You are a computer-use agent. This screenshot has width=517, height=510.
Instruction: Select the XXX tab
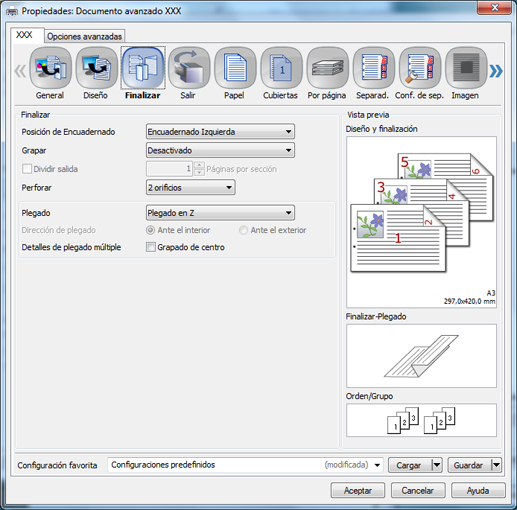click(x=24, y=35)
